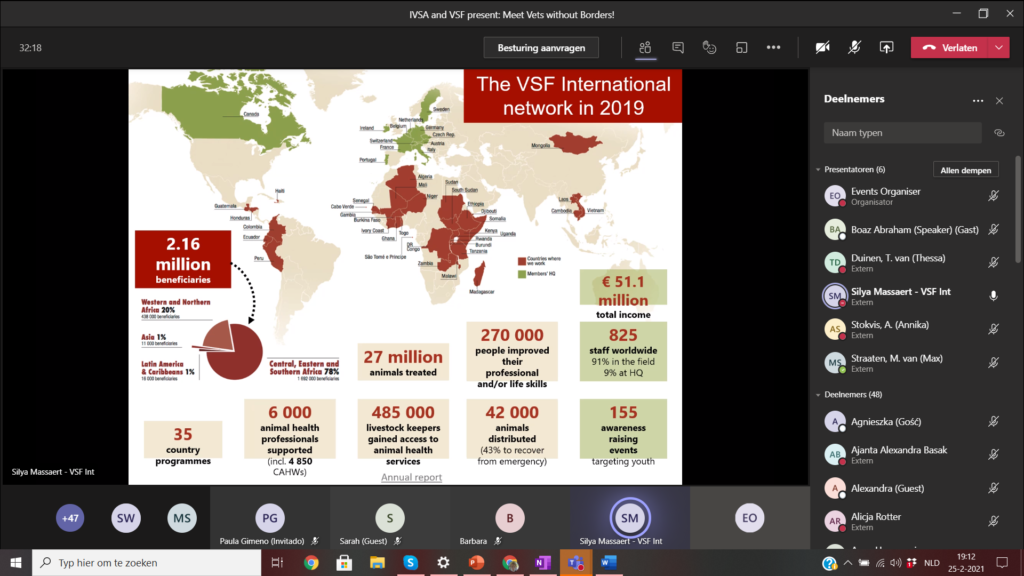The height and width of the screenshot is (576, 1024).
Task: Unmute the microphone in meeting toolbar
Action: point(855,47)
